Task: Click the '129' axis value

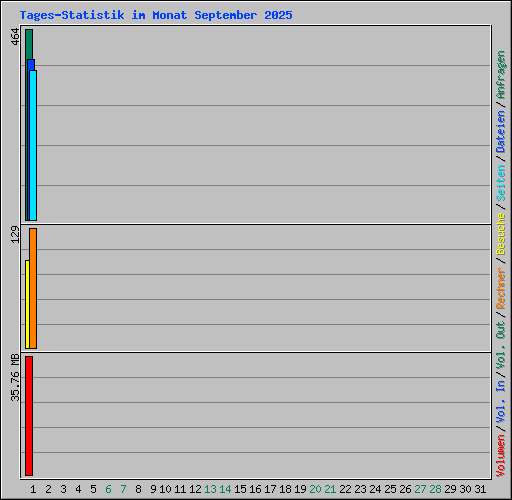Action: tap(15, 235)
